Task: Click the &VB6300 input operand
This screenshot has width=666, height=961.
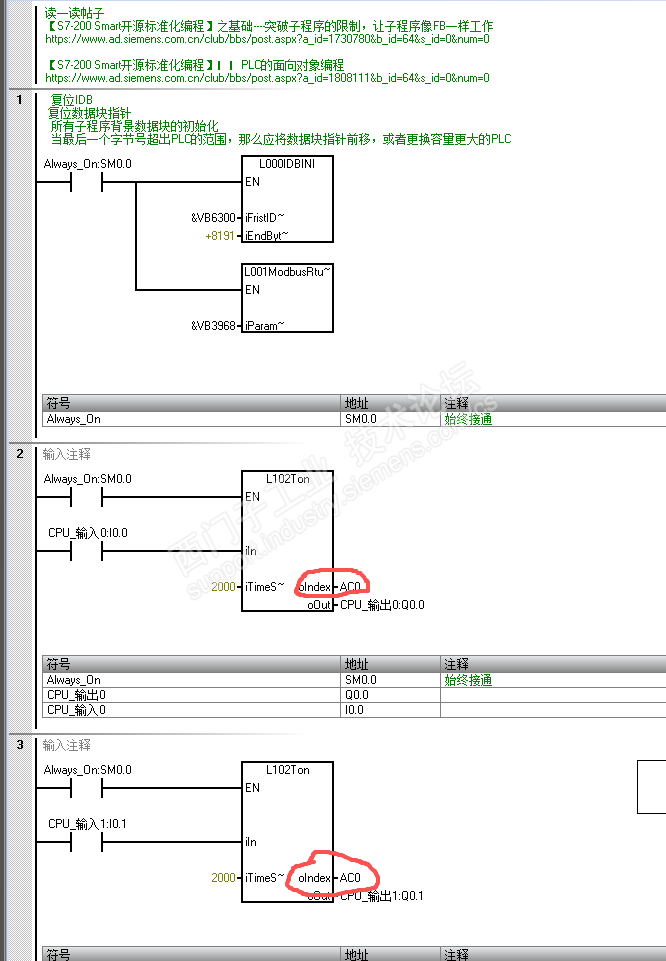Action: pyautogui.click(x=213, y=218)
